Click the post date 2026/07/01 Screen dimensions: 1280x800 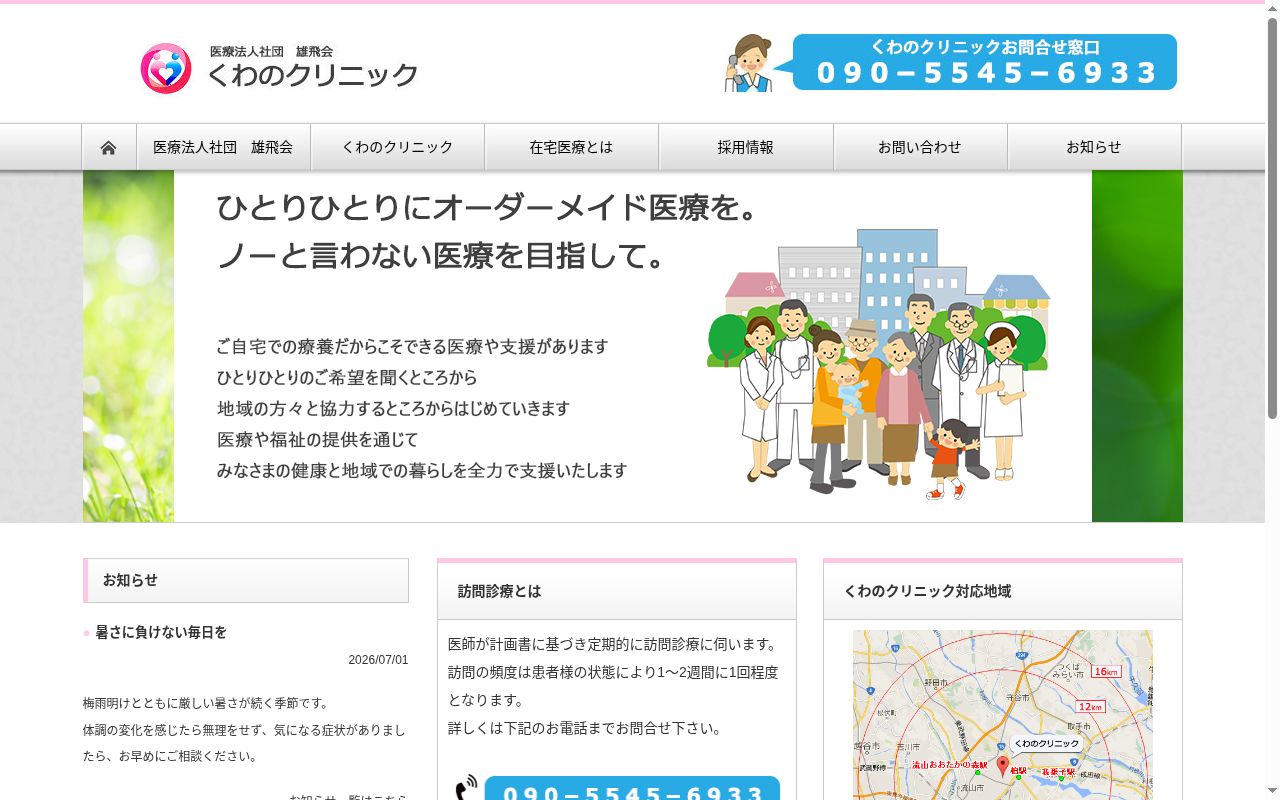[x=378, y=660]
